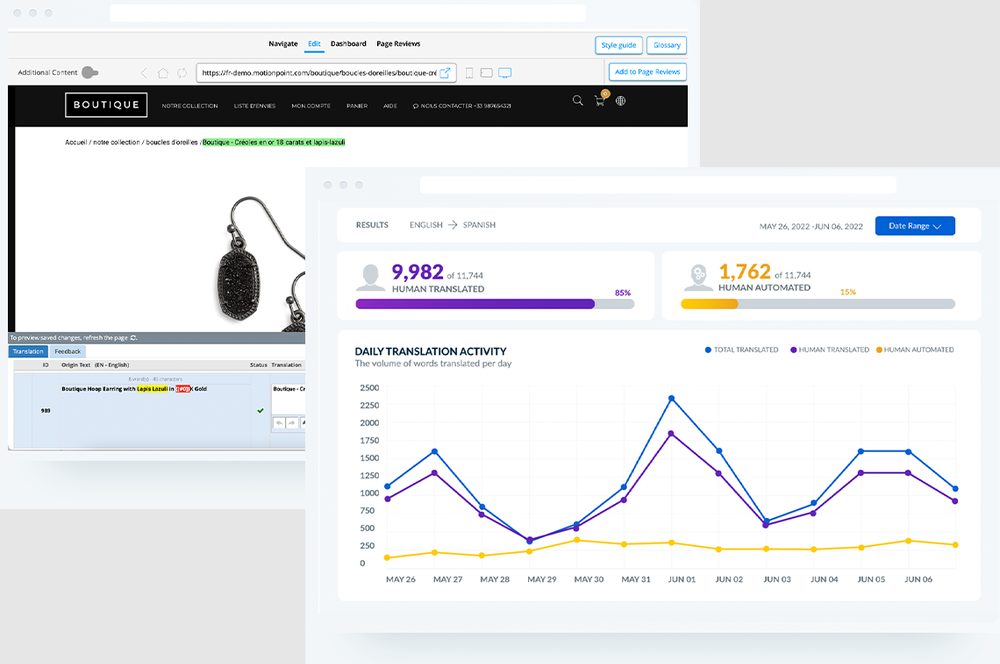
Task: Click the reload icon beside the URL field
Action: [182, 73]
